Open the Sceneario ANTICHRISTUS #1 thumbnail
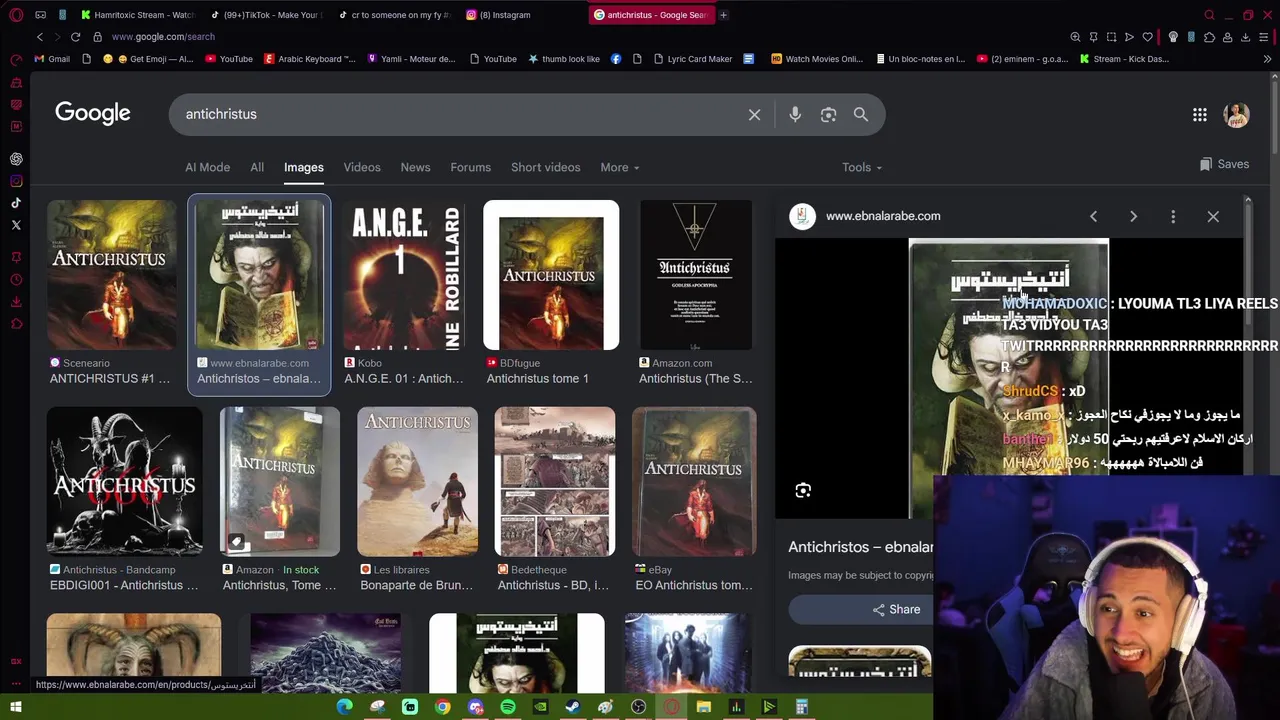 pyautogui.click(x=111, y=275)
